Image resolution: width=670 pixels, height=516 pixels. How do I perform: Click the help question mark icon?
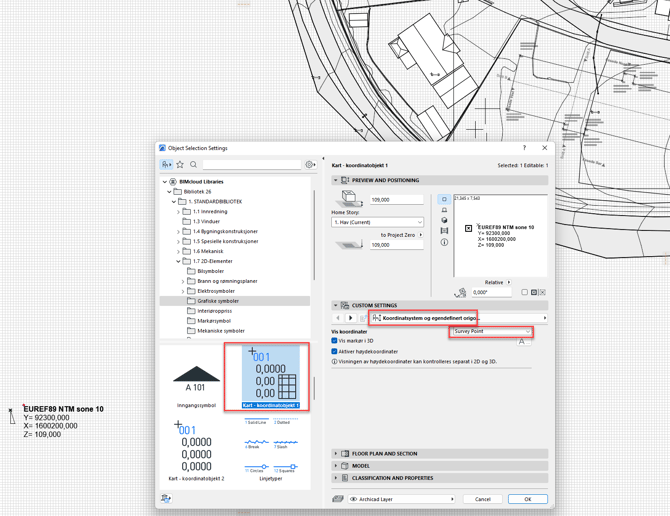(524, 148)
